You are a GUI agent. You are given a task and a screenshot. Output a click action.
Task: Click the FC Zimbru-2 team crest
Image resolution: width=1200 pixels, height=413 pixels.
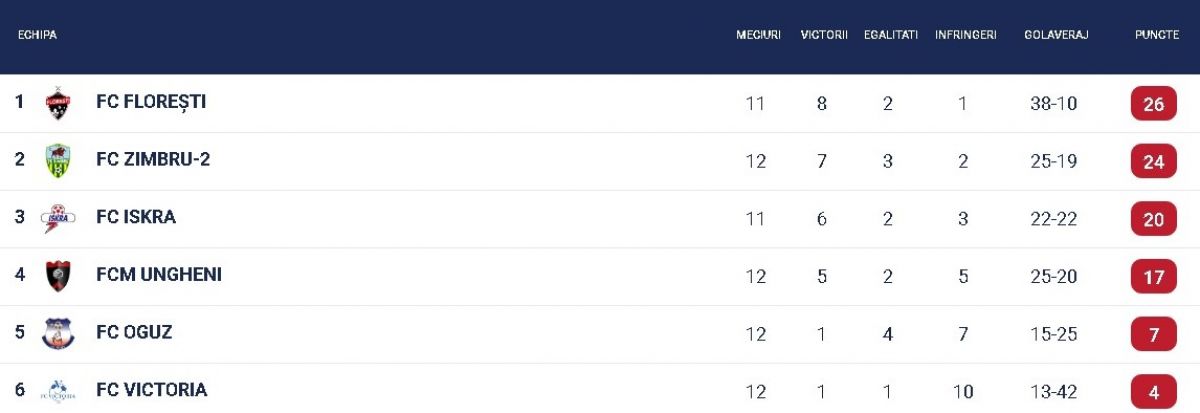point(58,160)
